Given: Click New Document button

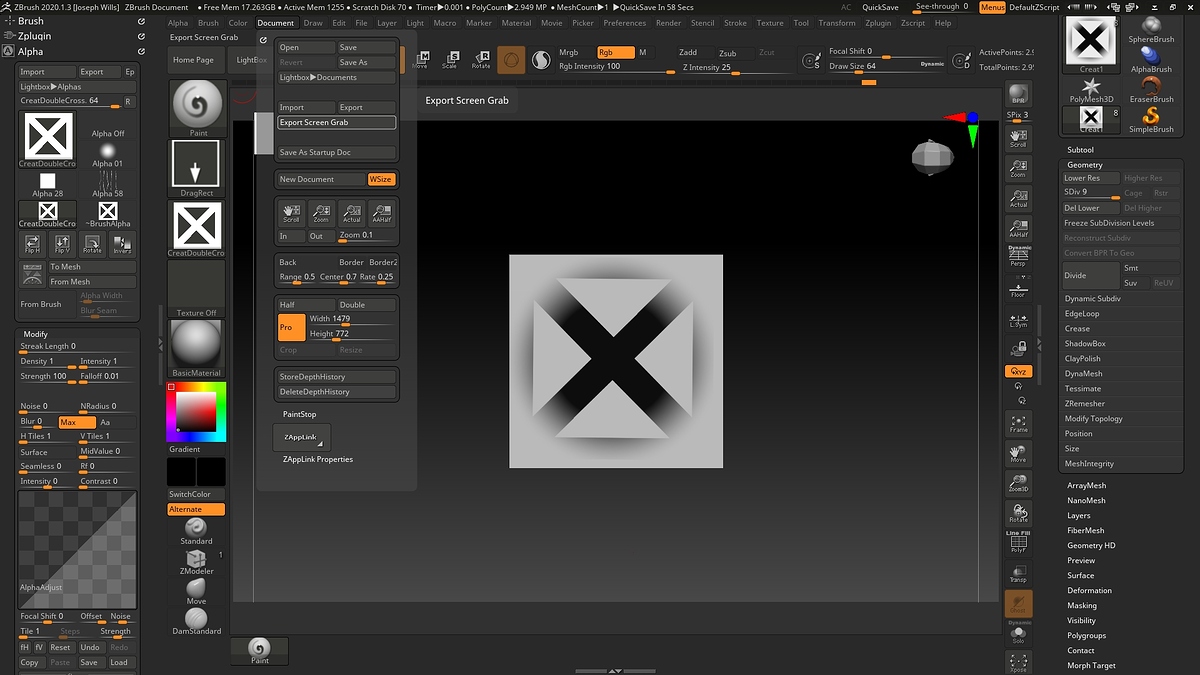Looking at the screenshot, I should pyautogui.click(x=321, y=179).
